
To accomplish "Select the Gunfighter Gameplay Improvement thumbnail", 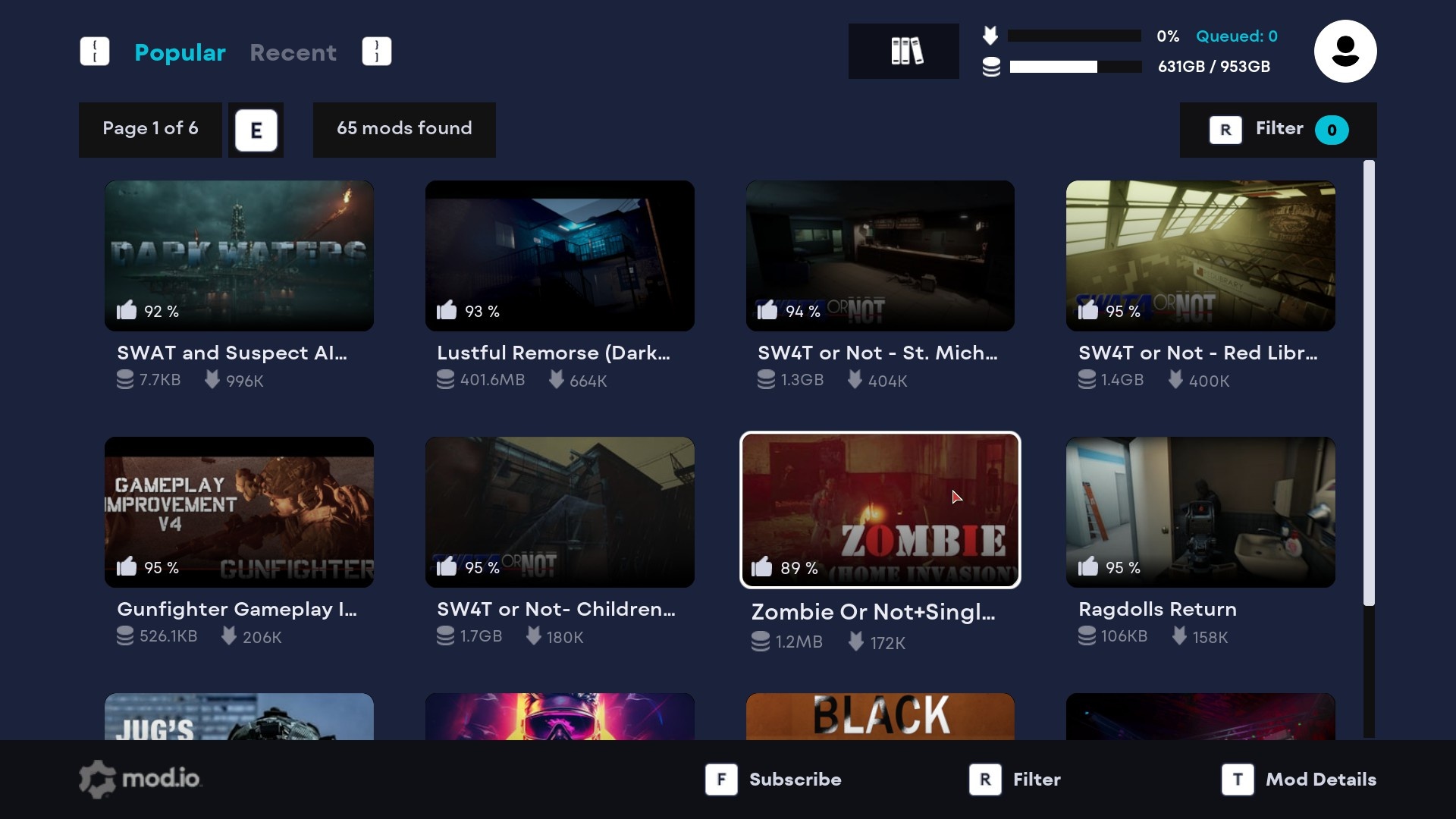I will point(239,512).
